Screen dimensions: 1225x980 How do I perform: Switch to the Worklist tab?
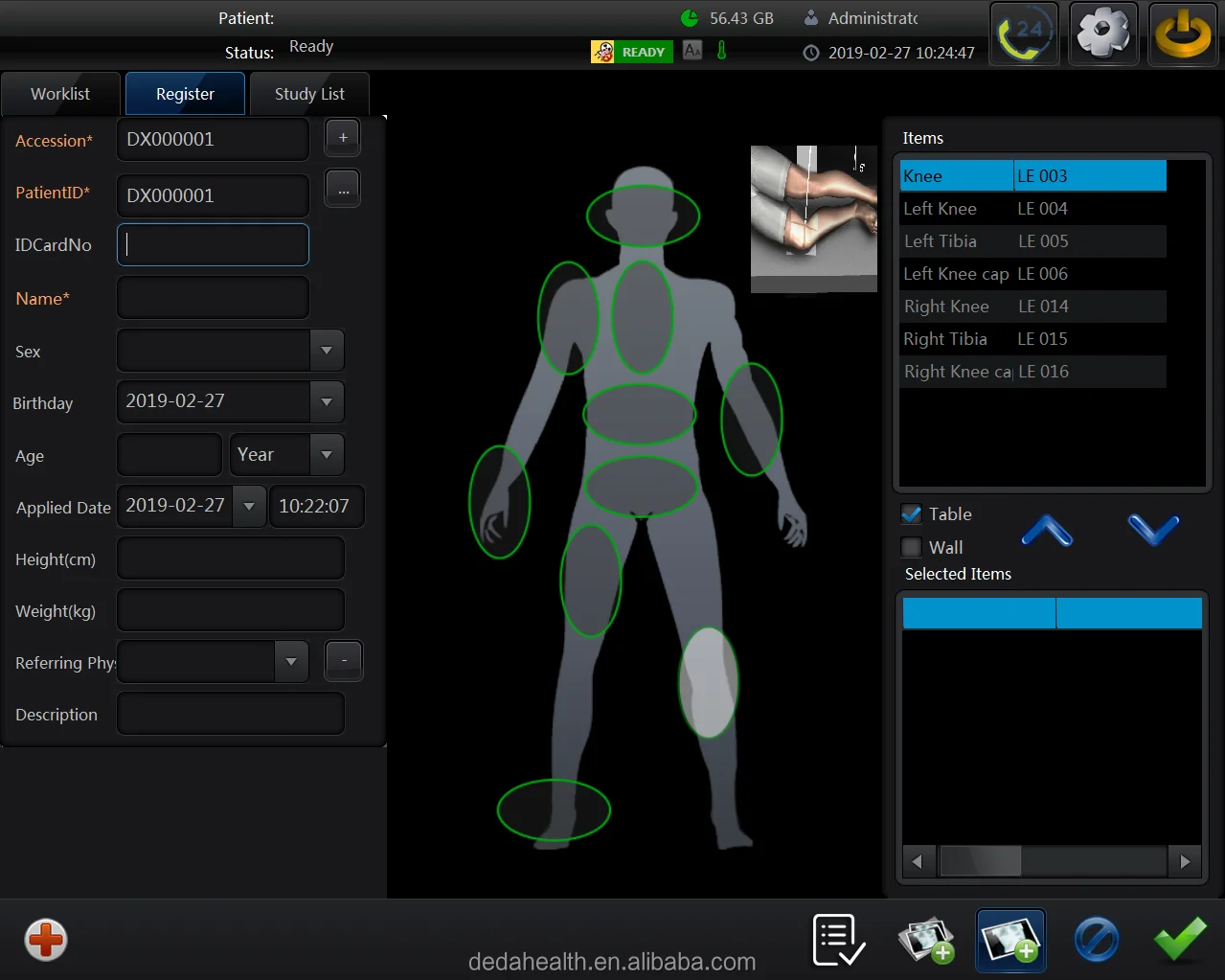coord(60,94)
